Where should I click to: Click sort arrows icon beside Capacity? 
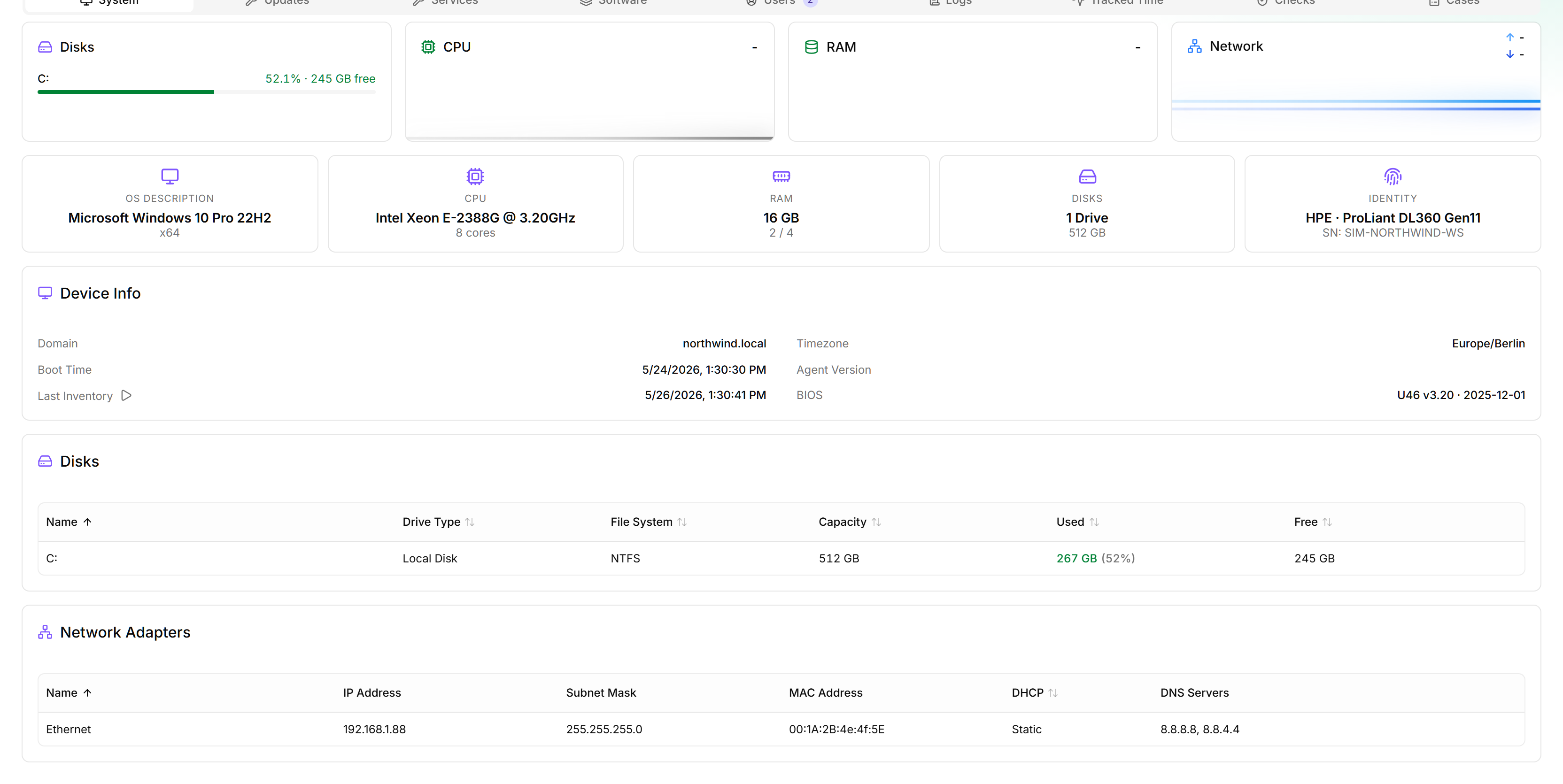(x=876, y=522)
